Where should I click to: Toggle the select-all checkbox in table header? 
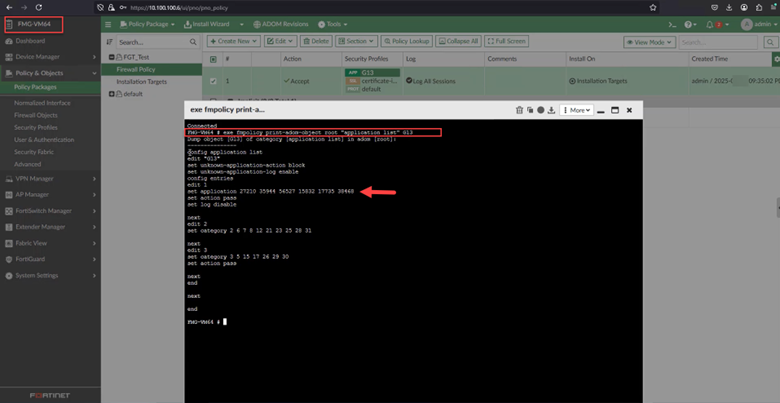pyautogui.click(x=213, y=59)
